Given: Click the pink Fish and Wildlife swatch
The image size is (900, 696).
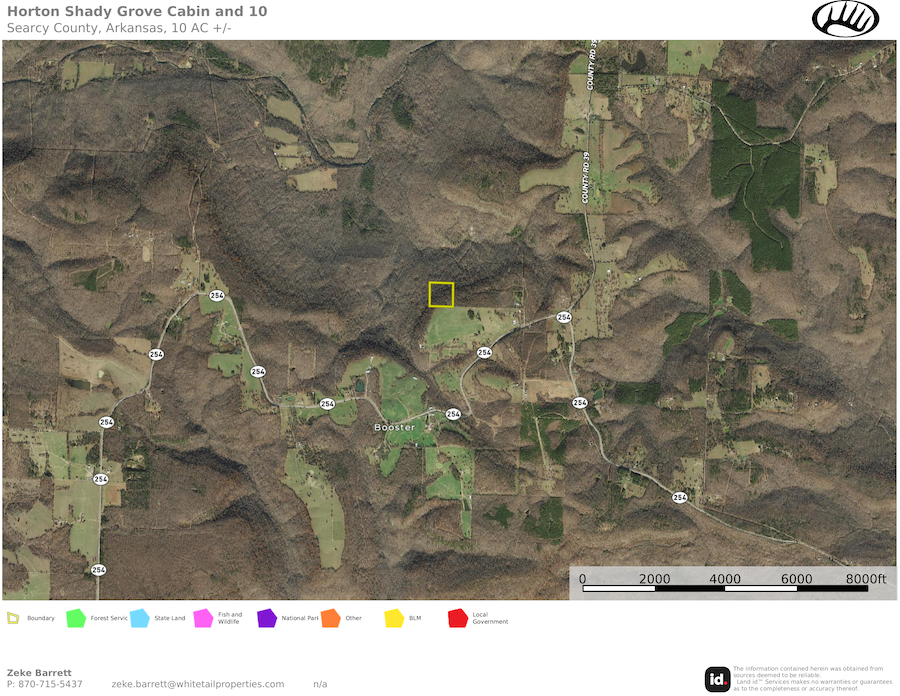Looking at the screenshot, I should click(x=203, y=618).
